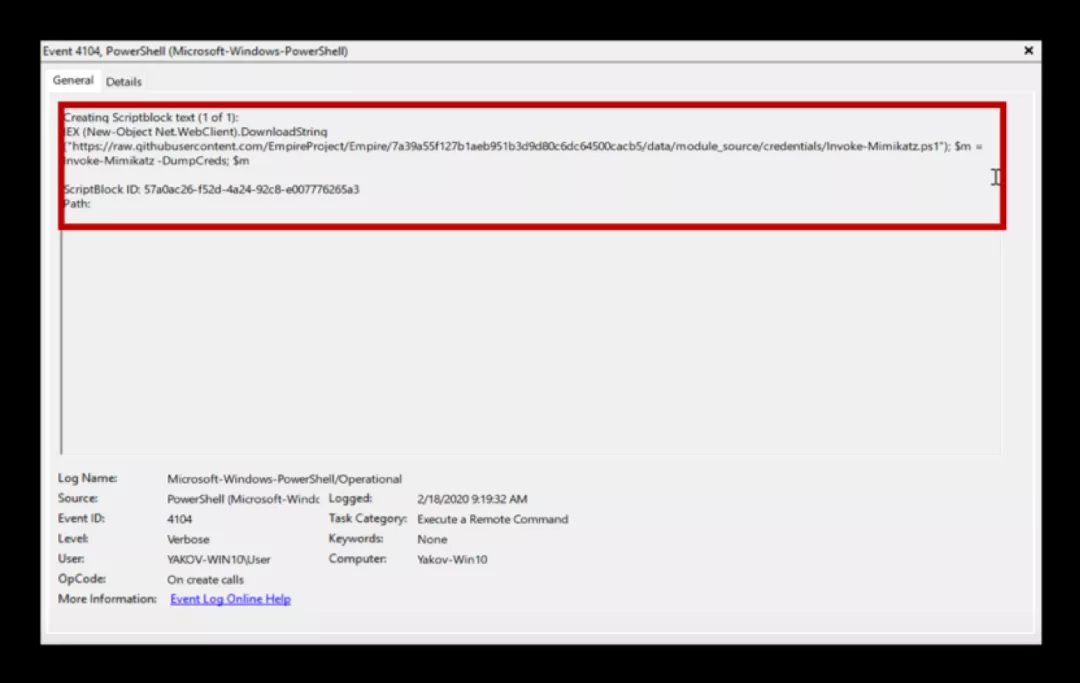Click the OpCode value 'On create calls'

tap(205, 580)
